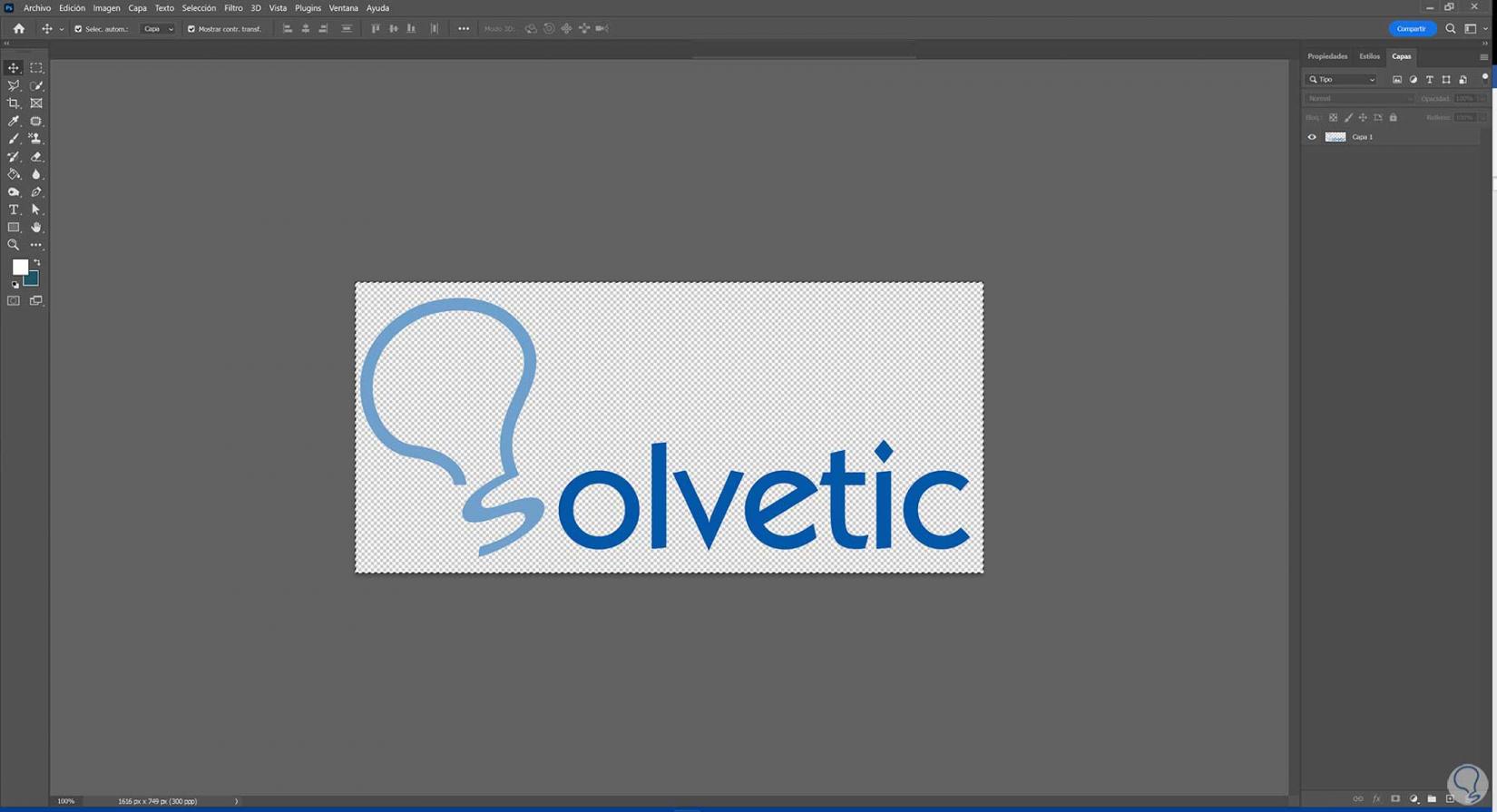Viewport: 1497px width, 812px height.
Task: Toggle shape layer filter
Action: click(1446, 80)
